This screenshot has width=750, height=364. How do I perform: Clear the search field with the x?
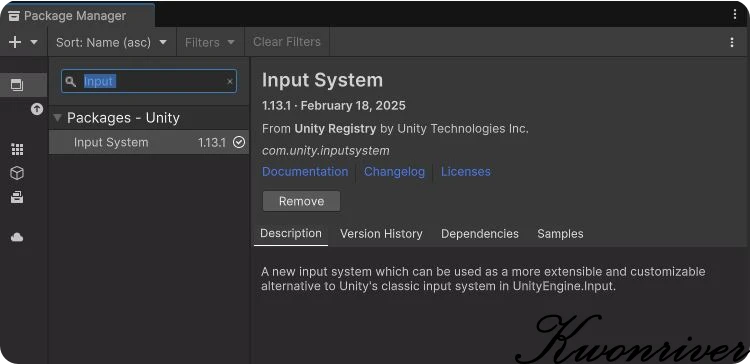230,82
